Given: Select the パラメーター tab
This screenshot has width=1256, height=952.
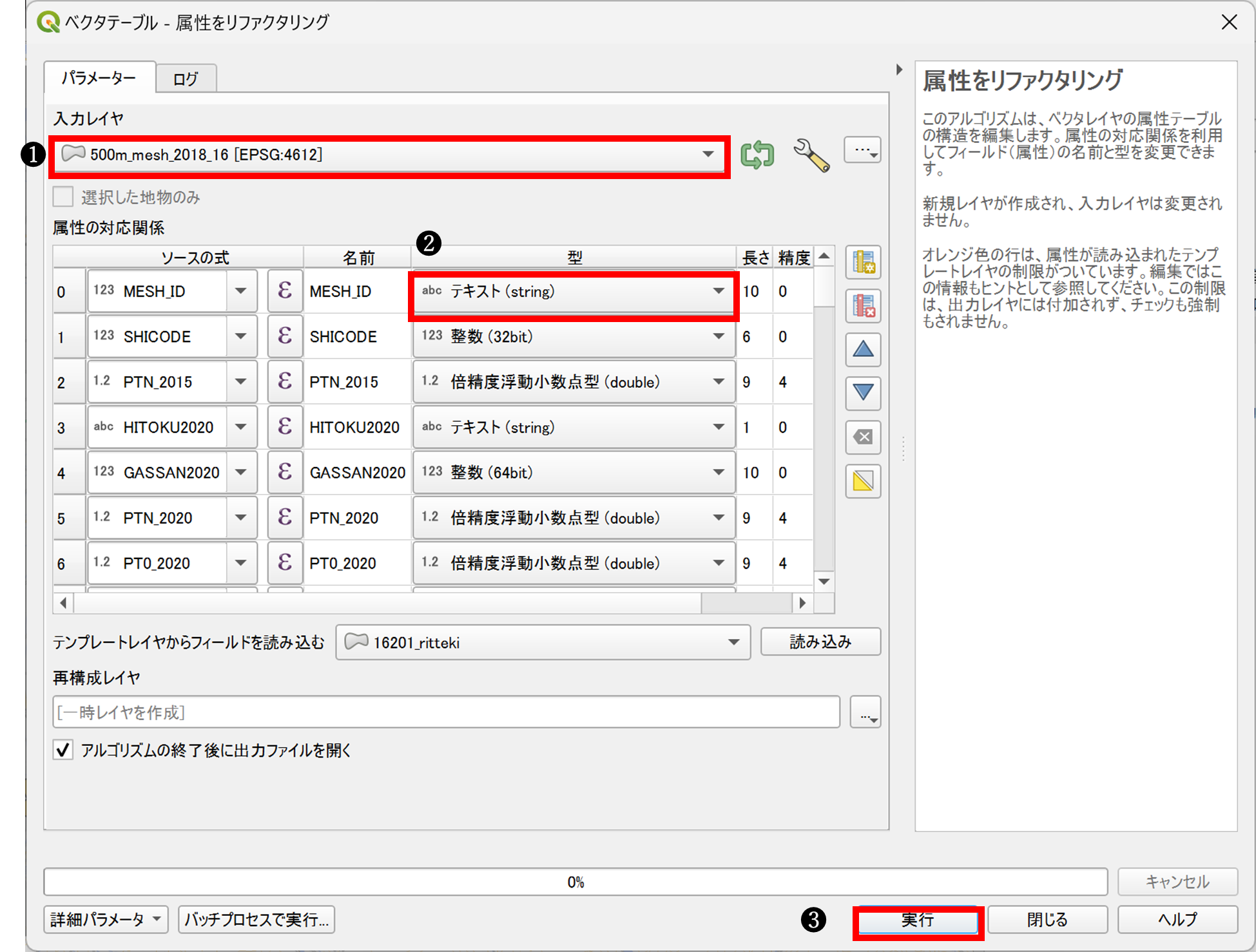Looking at the screenshot, I should [x=99, y=78].
